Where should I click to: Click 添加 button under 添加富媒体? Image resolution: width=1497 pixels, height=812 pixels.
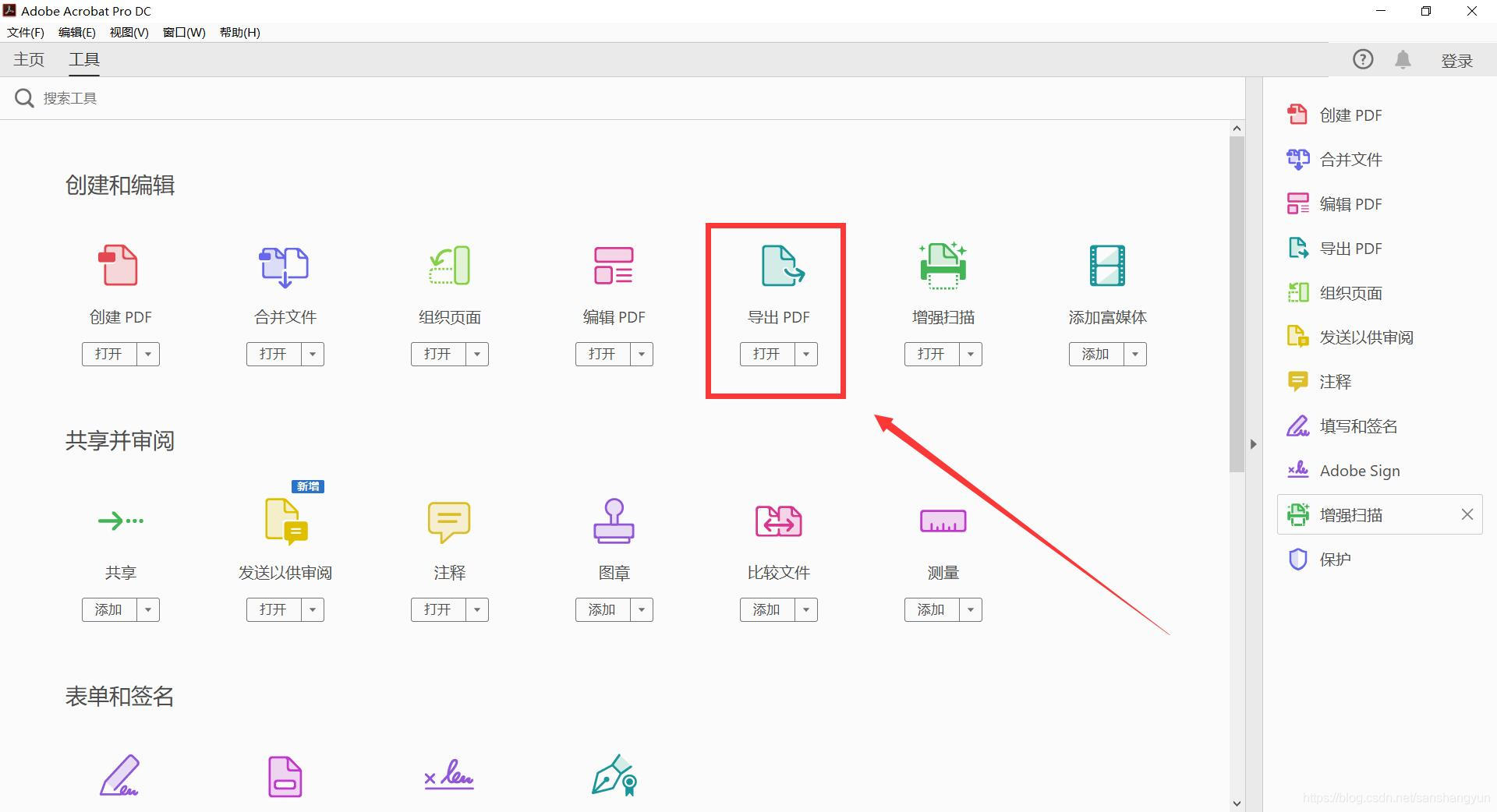(1096, 354)
